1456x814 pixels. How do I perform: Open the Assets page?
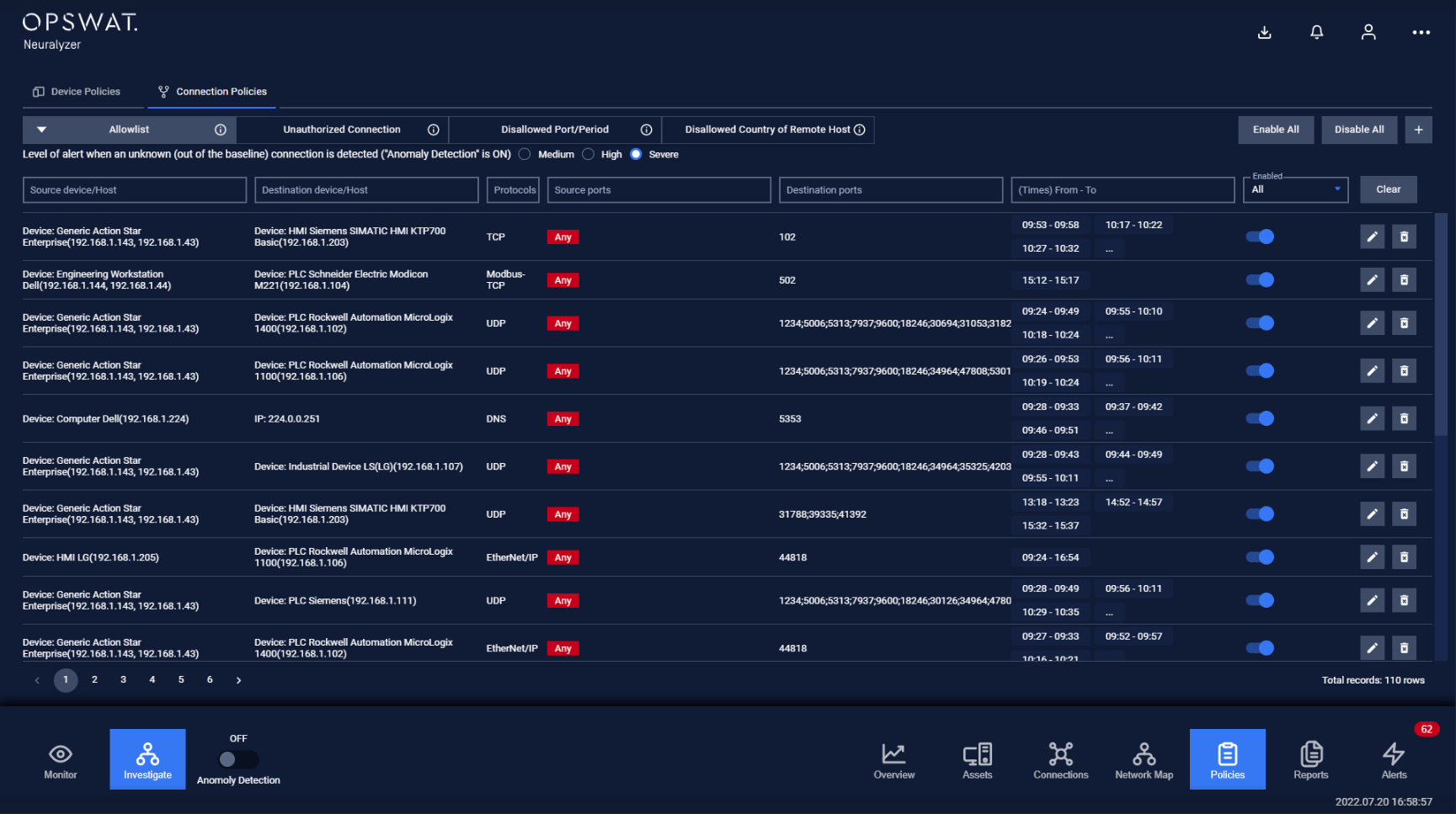click(x=977, y=760)
